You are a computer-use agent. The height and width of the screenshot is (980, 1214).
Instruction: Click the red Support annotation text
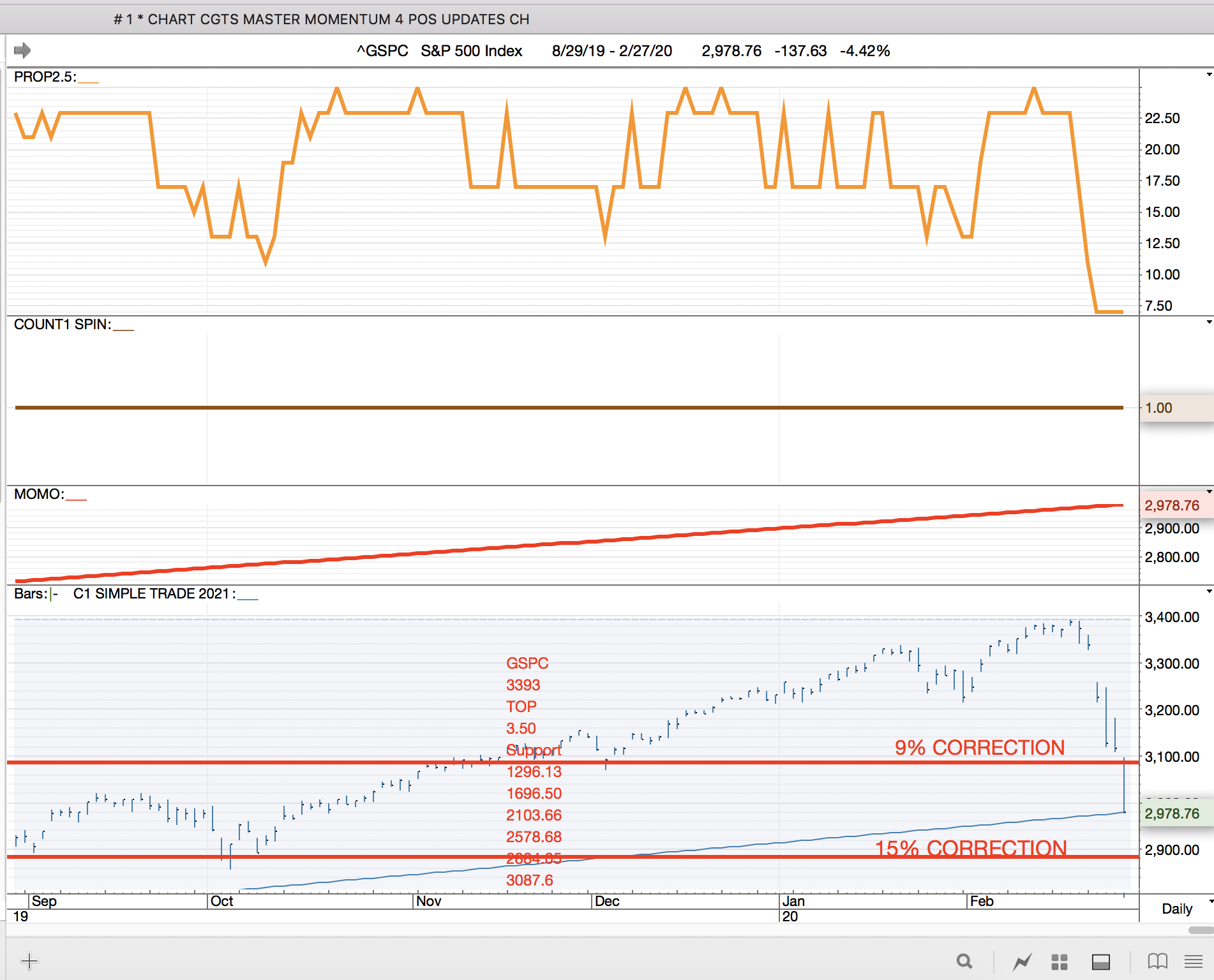coord(534,750)
